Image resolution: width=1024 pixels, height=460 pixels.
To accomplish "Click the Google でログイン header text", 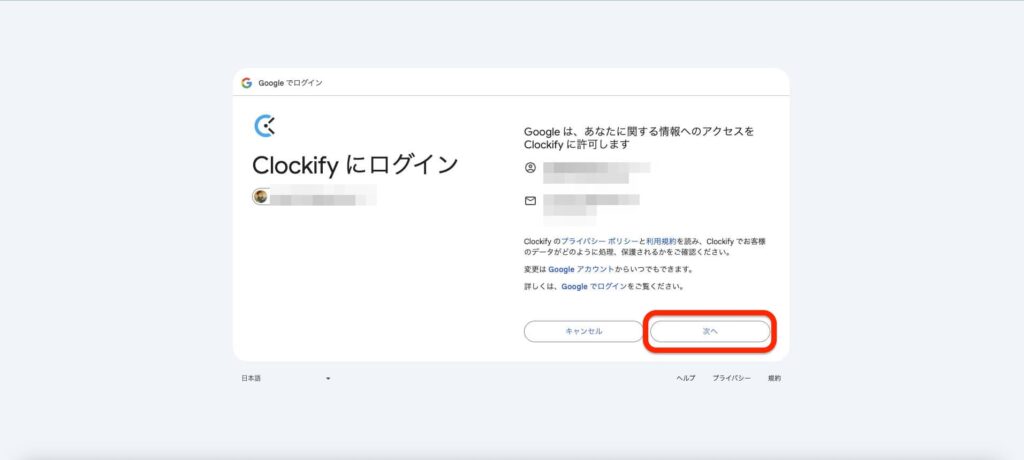I will (290, 83).
